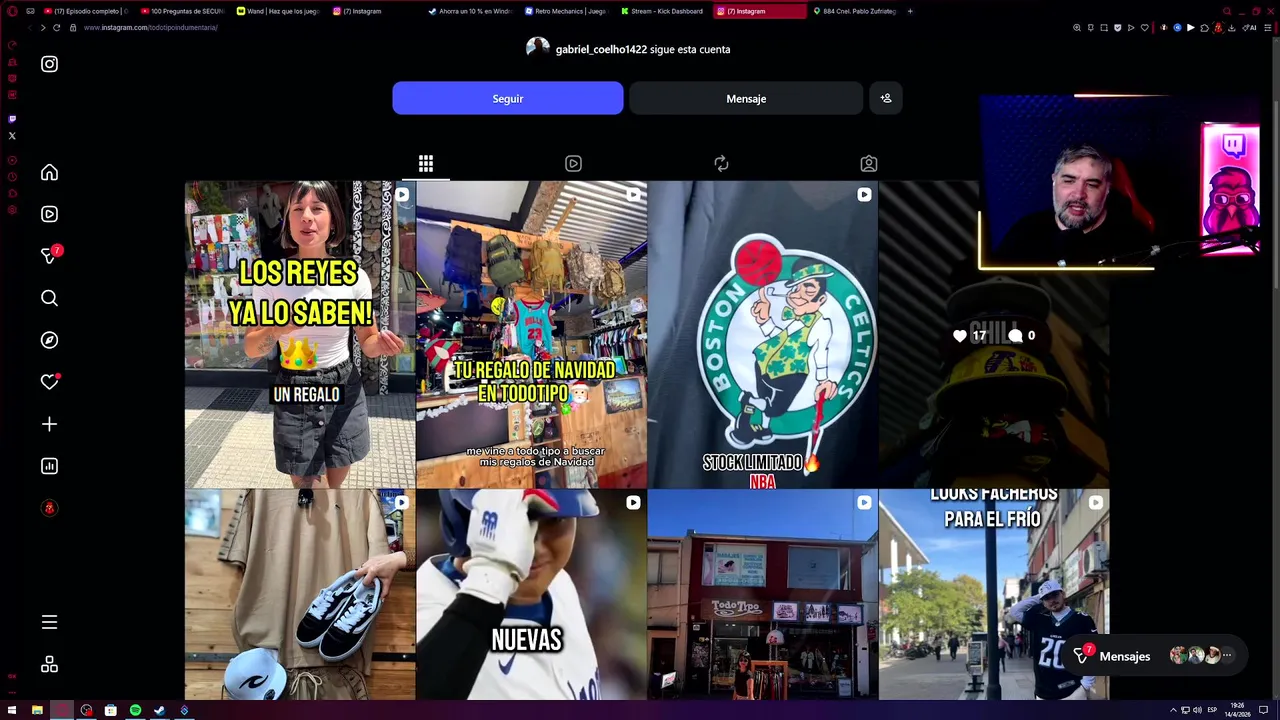Click the Mensaje button
Viewport: 1280px width, 720px height.
coord(746,98)
